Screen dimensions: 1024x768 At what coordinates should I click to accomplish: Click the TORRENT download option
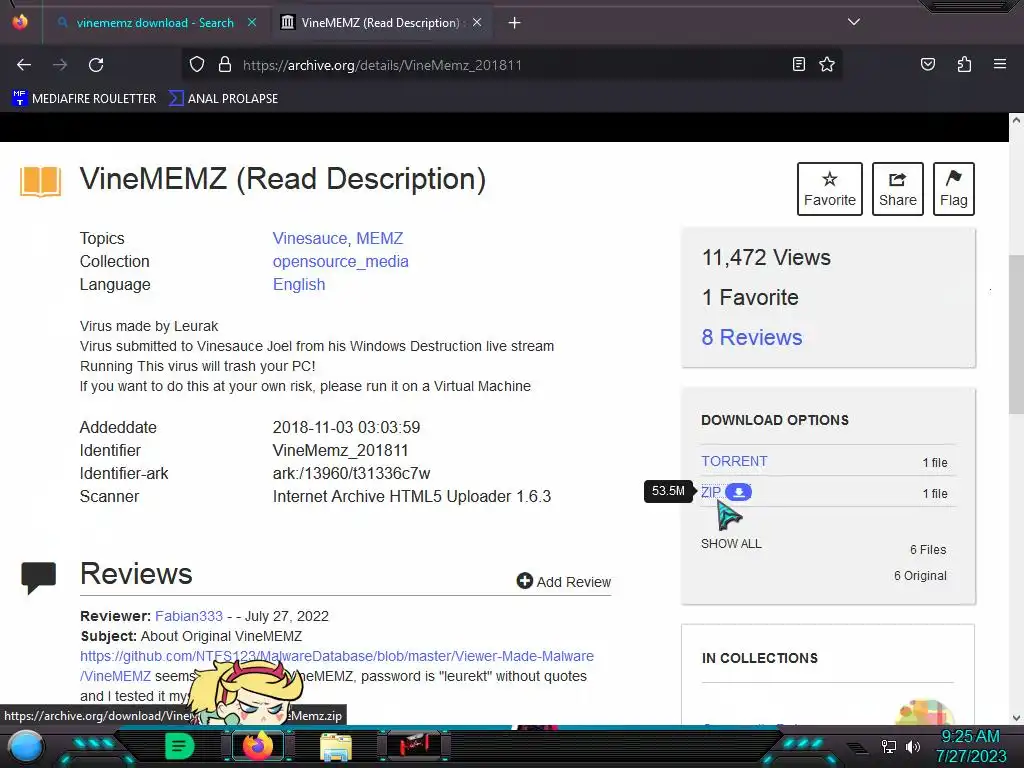coord(734,461)
